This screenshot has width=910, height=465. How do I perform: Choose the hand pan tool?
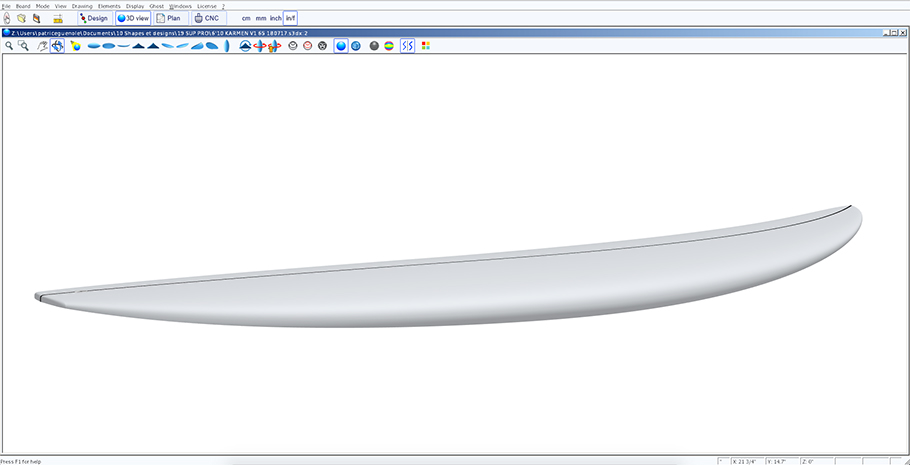coord(42,46)
